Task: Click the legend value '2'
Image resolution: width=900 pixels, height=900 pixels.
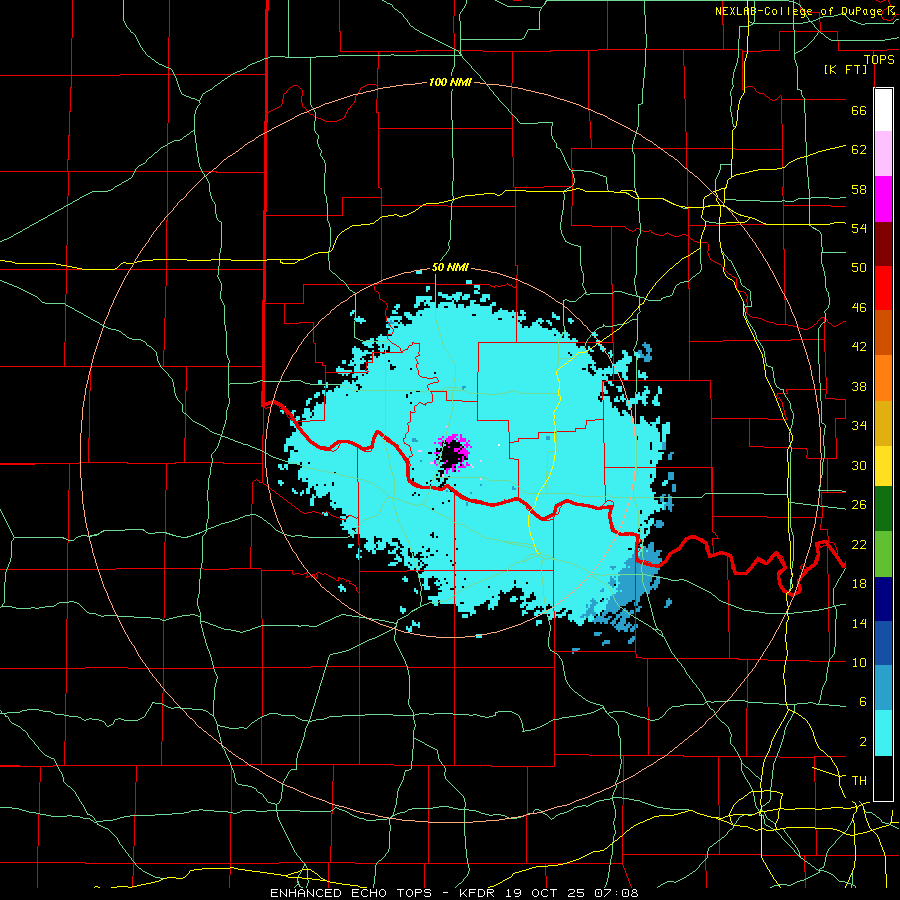Action: coord(862,742)
